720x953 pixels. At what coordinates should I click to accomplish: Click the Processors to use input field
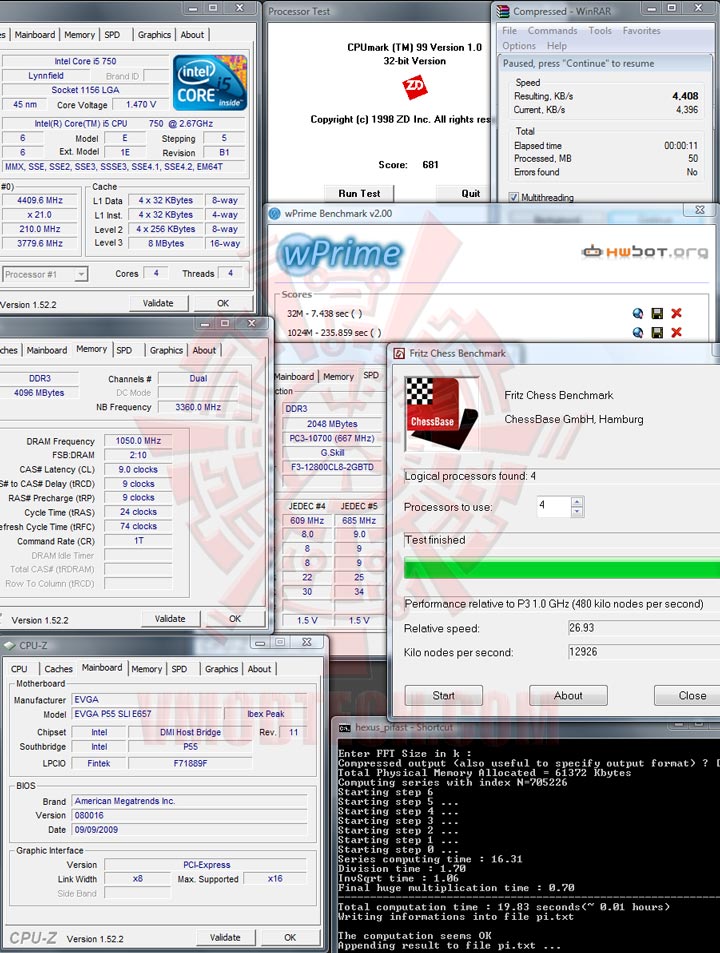pyautogui.click(x=554, y=506)
